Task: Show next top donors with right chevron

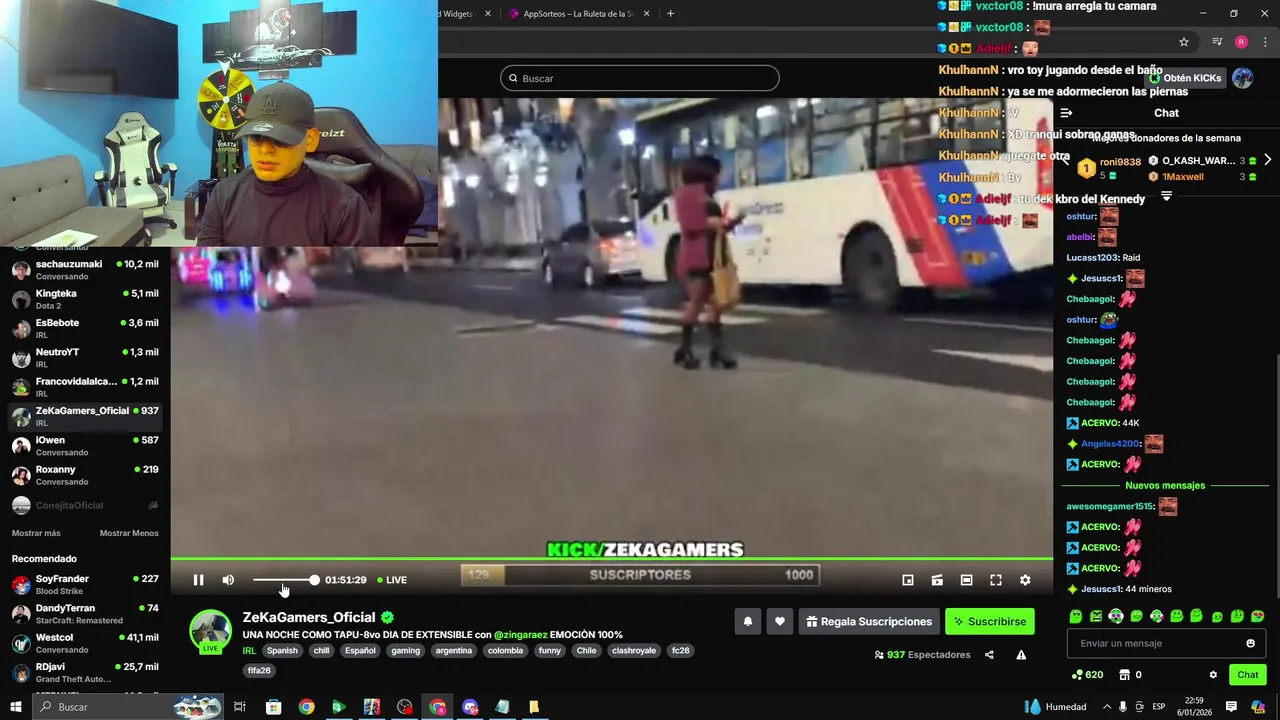Action: [x=1267, y=160]
